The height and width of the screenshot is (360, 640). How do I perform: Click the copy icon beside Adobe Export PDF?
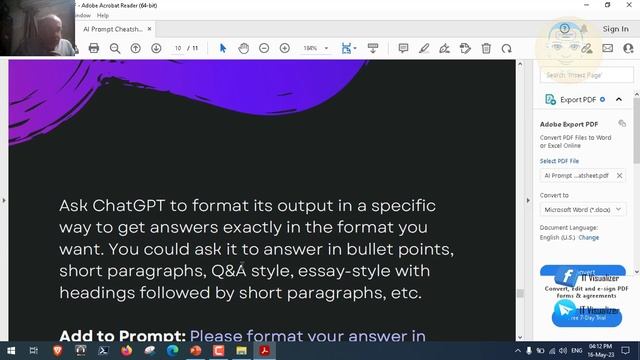622,123
